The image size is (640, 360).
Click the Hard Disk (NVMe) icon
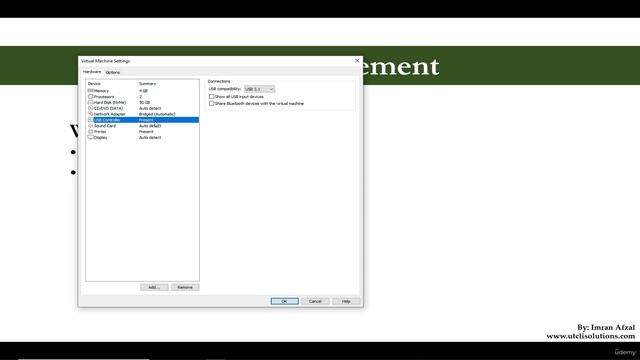click(91, 102)
